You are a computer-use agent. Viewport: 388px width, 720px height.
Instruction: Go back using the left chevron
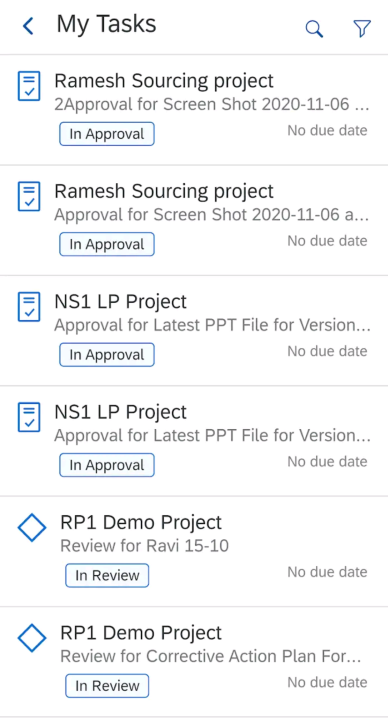(28, 26)
